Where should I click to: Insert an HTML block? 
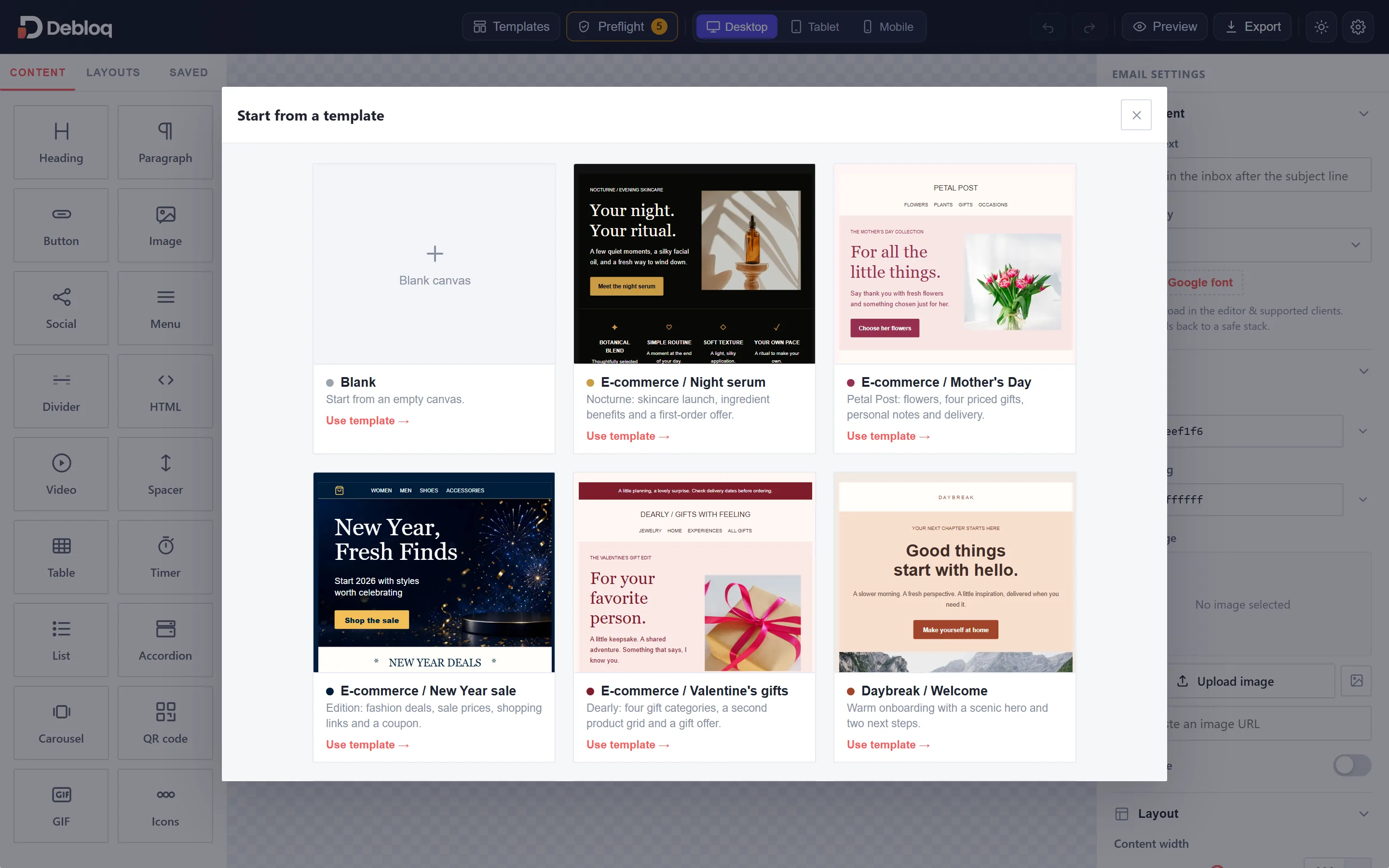click(x=165, y=391)
